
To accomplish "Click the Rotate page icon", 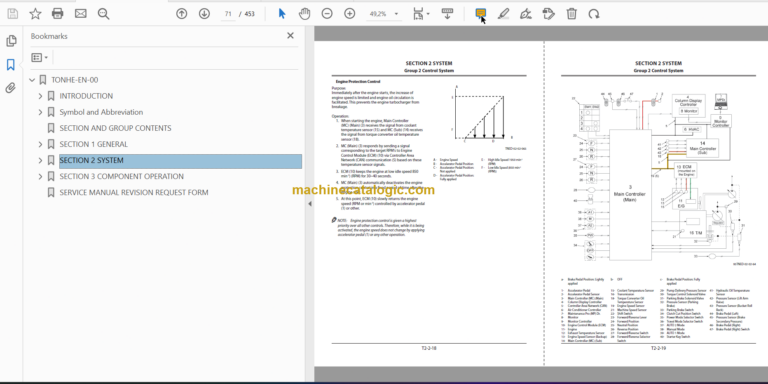I will tap(594, 14).
